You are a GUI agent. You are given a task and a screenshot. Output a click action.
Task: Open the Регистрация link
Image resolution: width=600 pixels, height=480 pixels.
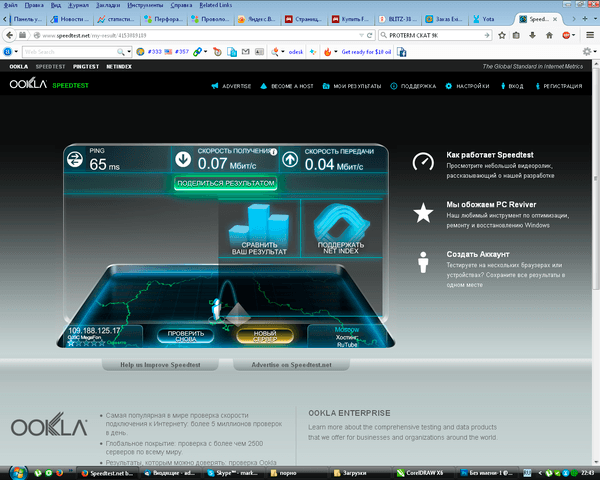(559, 86)
